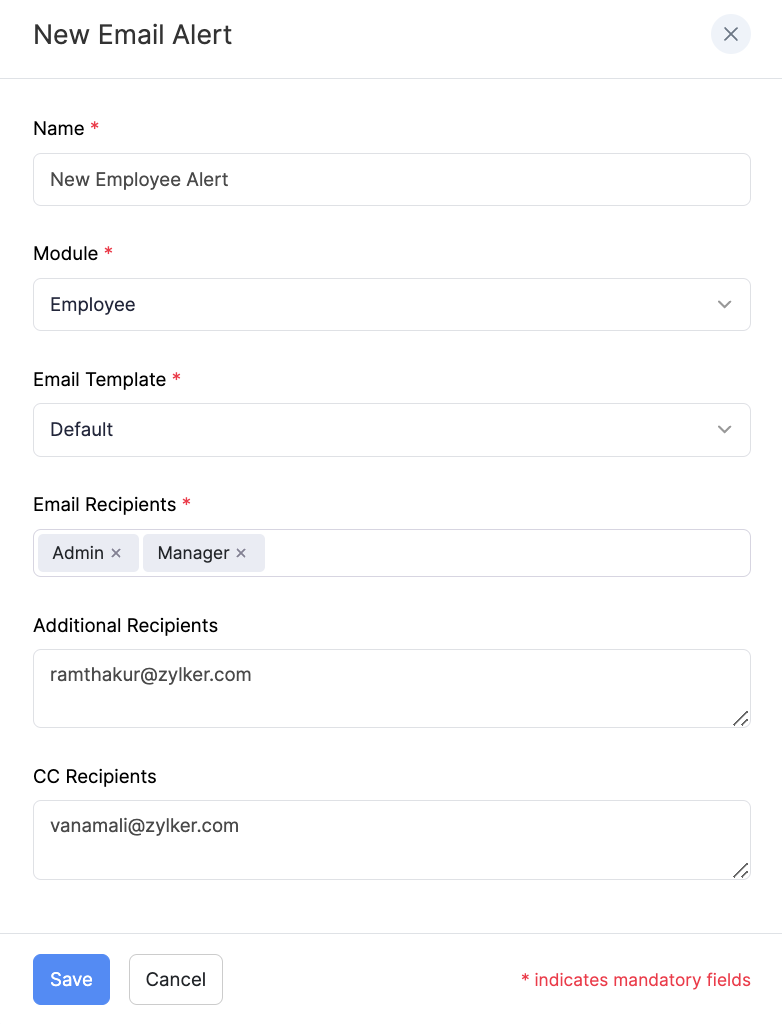The height and width of the screenshot is (1024, 782).
Task: Close the New Email Alert dialog
Action: [x=730, y=34]
